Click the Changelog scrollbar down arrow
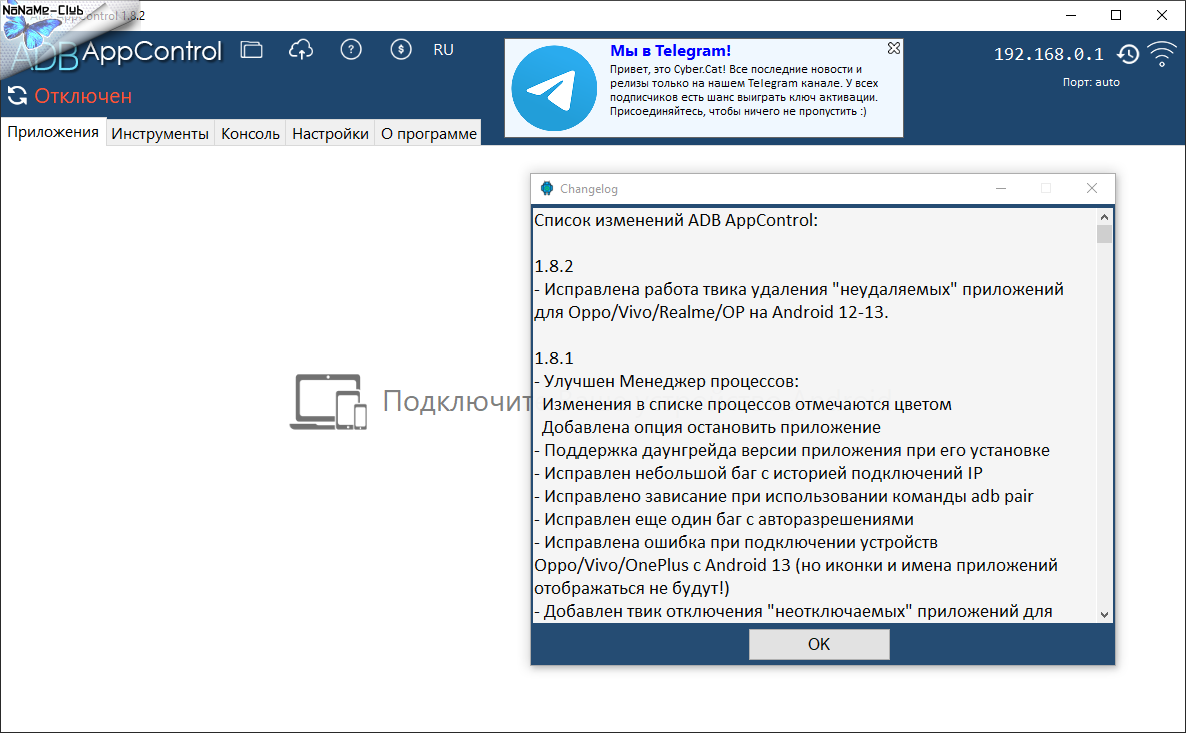Screen dimensions: 1186x733 click(x=1104, y=614)
